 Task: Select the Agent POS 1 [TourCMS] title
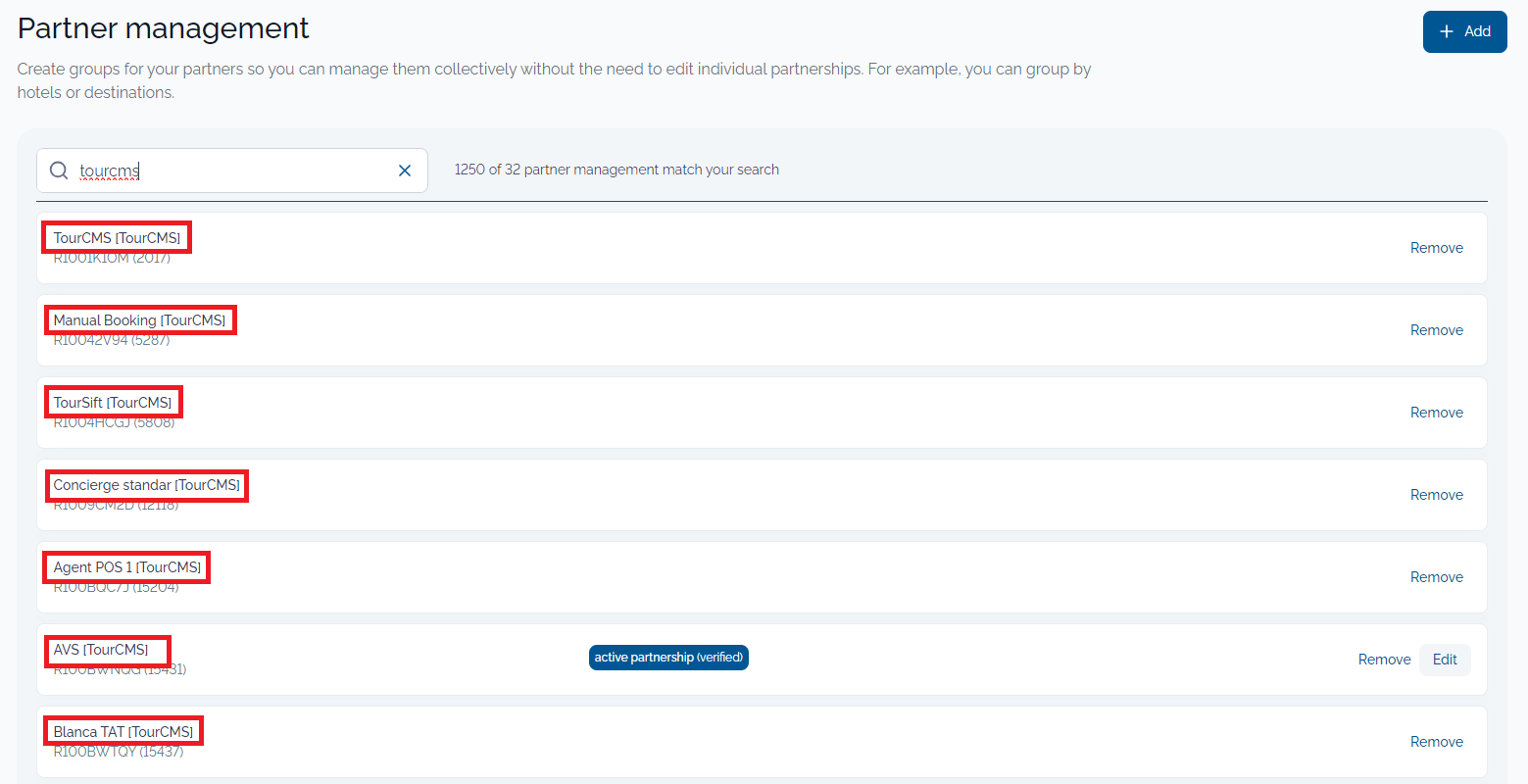point(126,567)
